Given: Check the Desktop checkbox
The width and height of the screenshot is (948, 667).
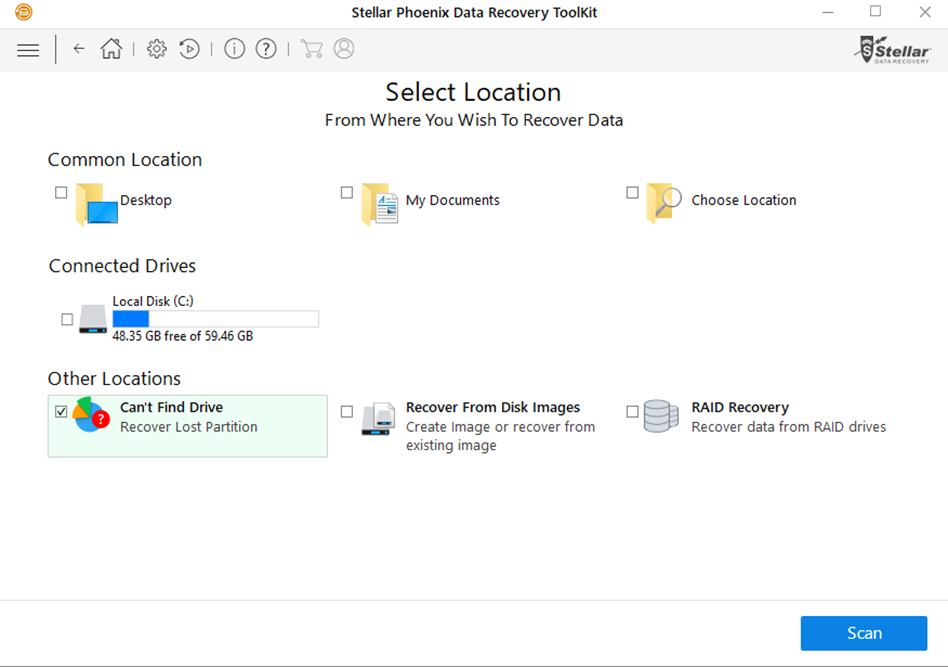Looking at the screenshot, I should pyautogui.click(x=61, y=192).
